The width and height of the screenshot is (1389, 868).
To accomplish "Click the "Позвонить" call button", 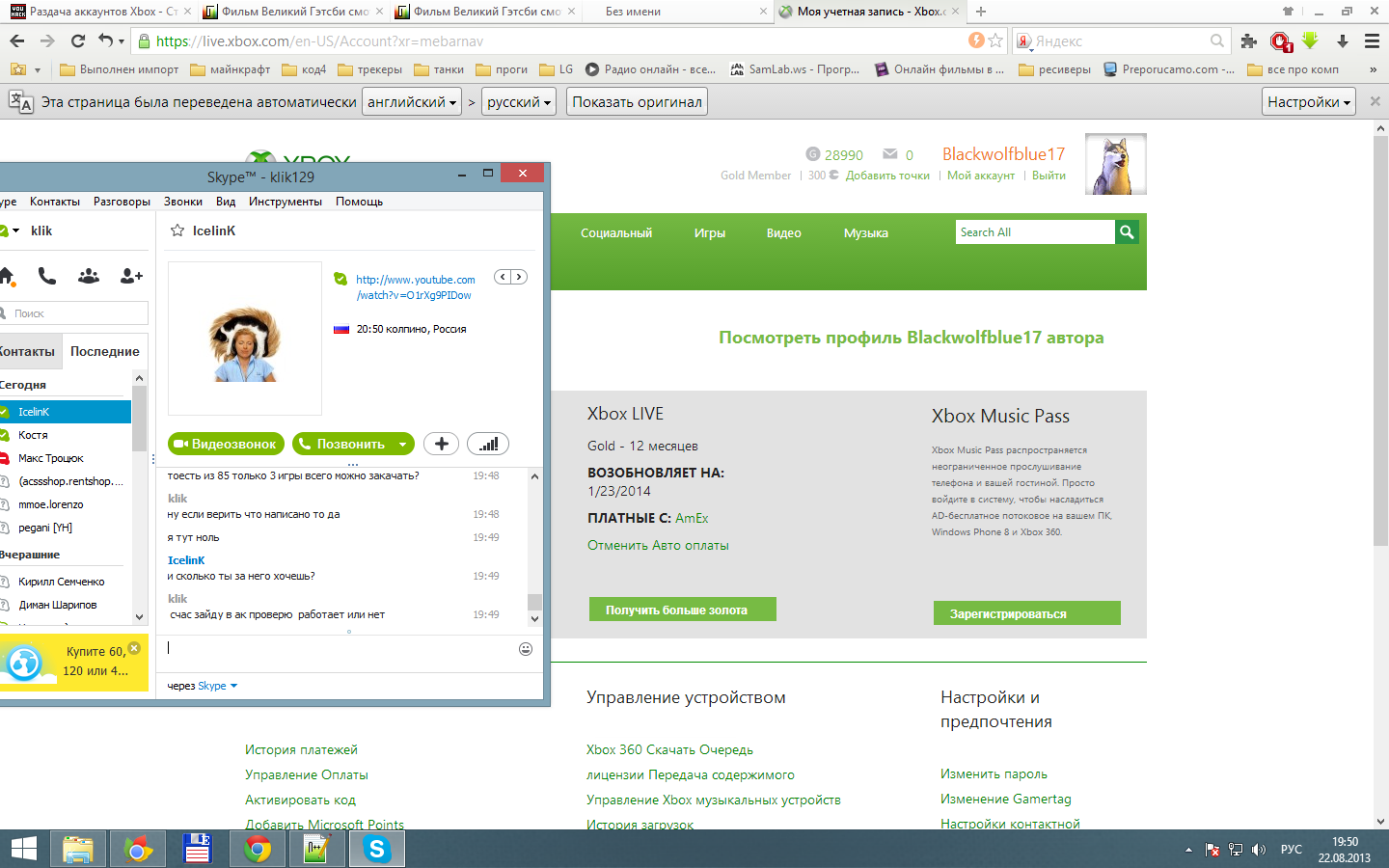I will pos(343,444).
